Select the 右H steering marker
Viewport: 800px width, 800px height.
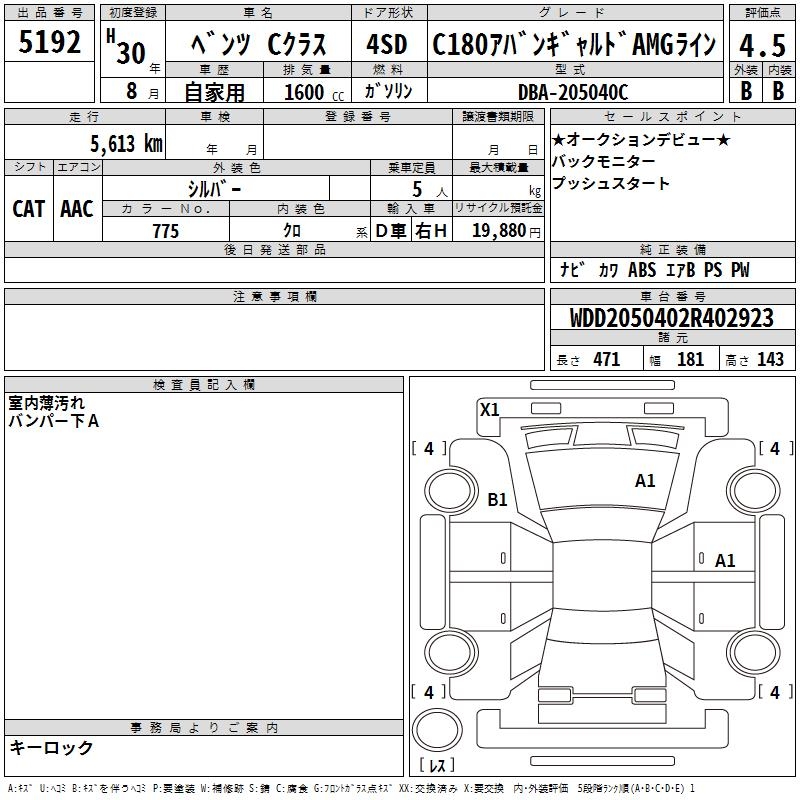[431, 231]
